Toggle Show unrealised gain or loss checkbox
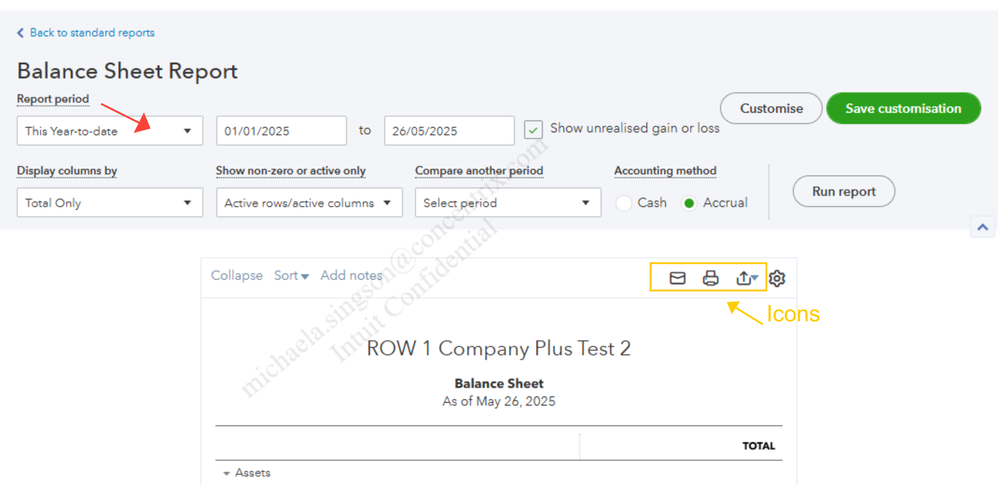The height and width of the screenshot is (485, 998). click(x=533, y=129)
